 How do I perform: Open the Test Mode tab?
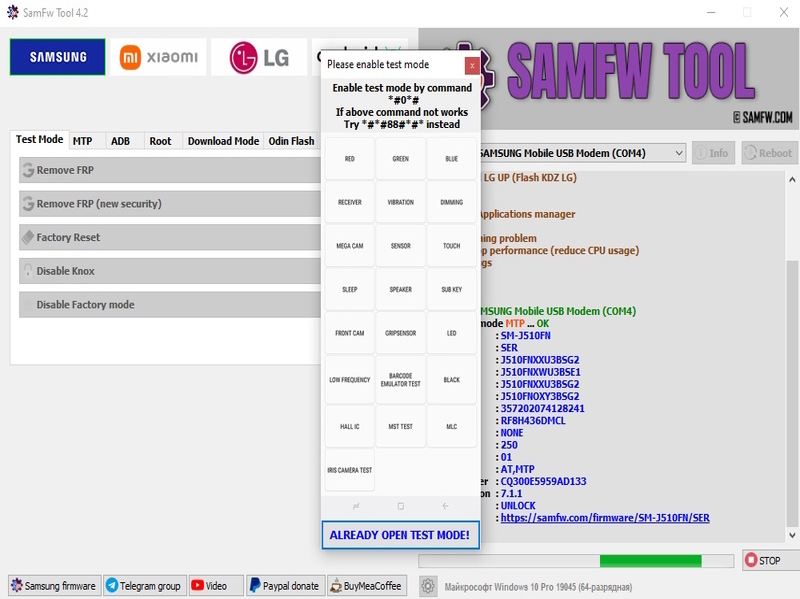point(39,139)
